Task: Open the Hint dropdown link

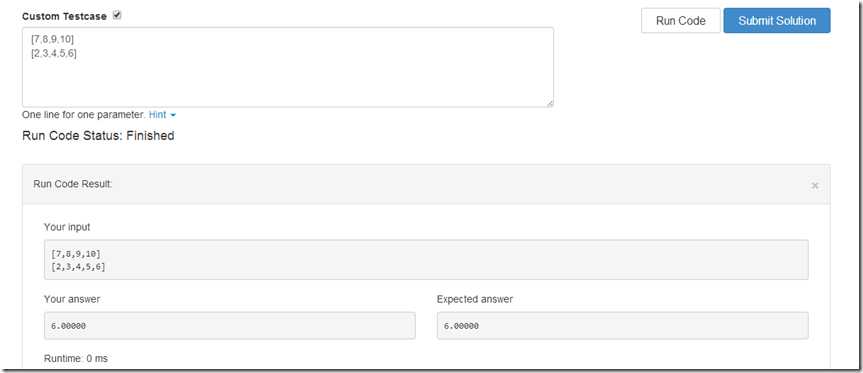Action: (157, 115)
